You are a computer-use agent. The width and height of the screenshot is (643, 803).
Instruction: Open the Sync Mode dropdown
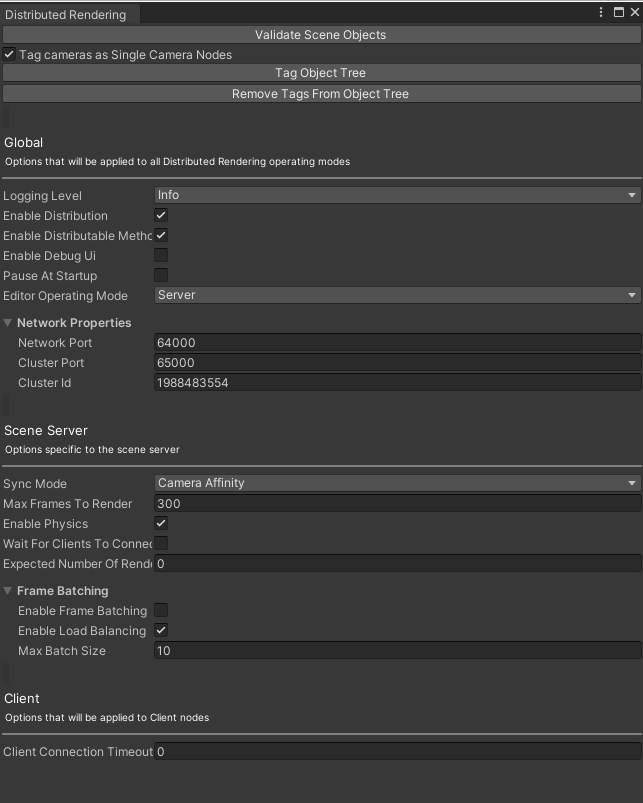[x=397, y=483]
